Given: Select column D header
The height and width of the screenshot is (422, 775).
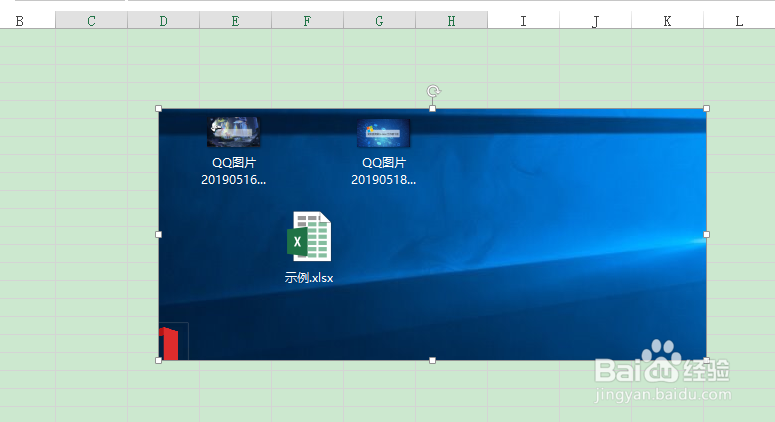Looking at the screenshot, I should [164, 21].
